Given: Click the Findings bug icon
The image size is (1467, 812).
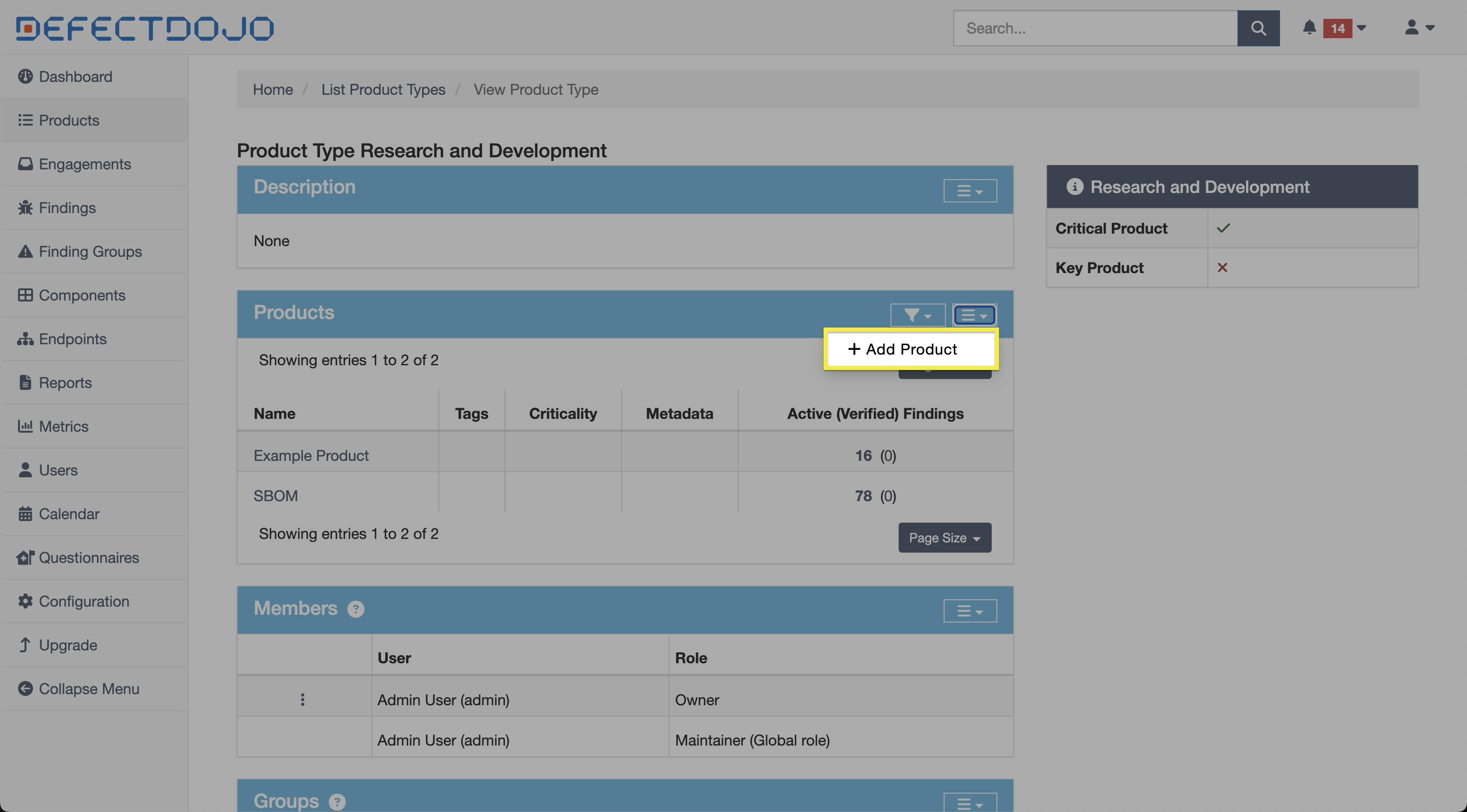Looking at the screenshot, I should (25, 208).
